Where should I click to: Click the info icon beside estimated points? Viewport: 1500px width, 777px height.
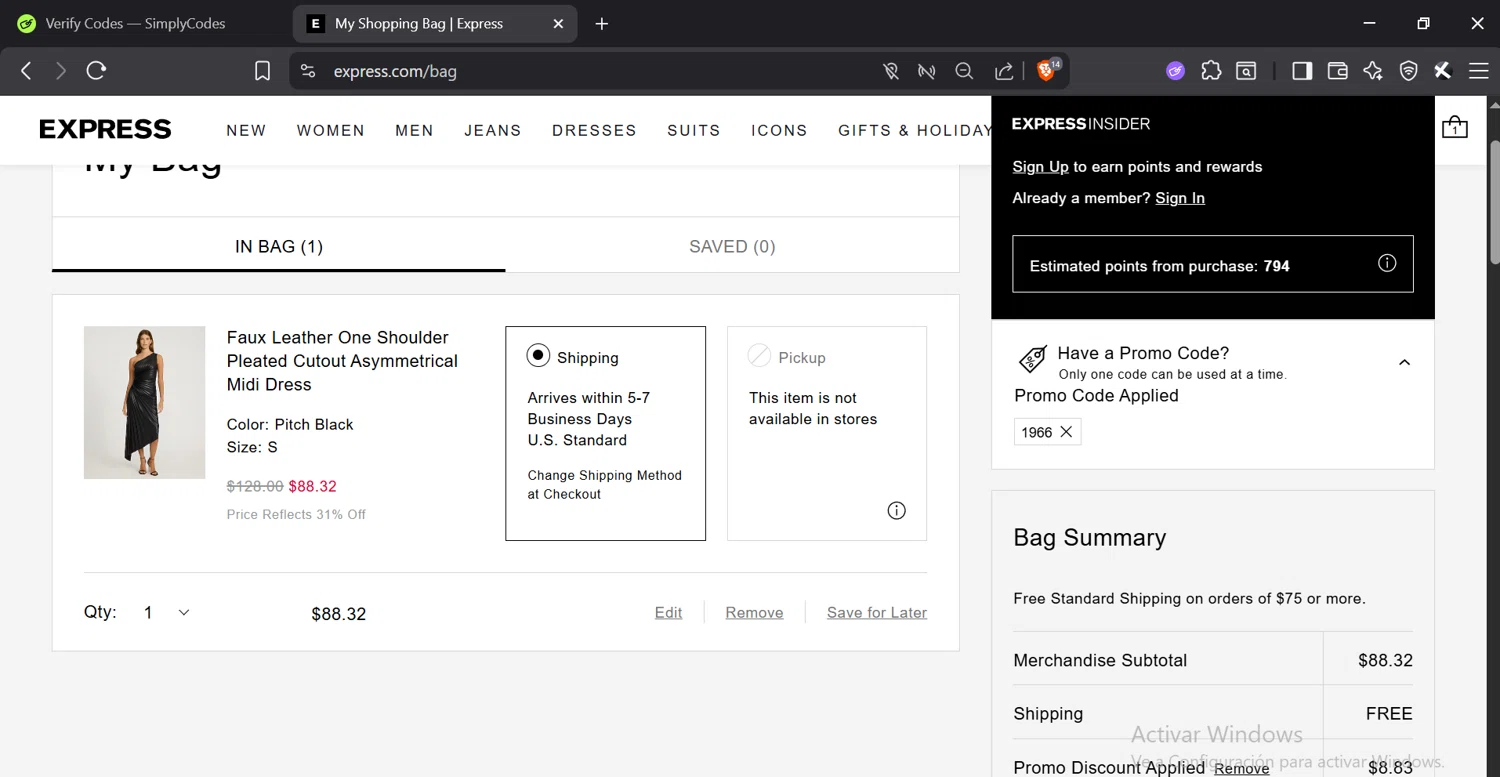(1386, 263)
